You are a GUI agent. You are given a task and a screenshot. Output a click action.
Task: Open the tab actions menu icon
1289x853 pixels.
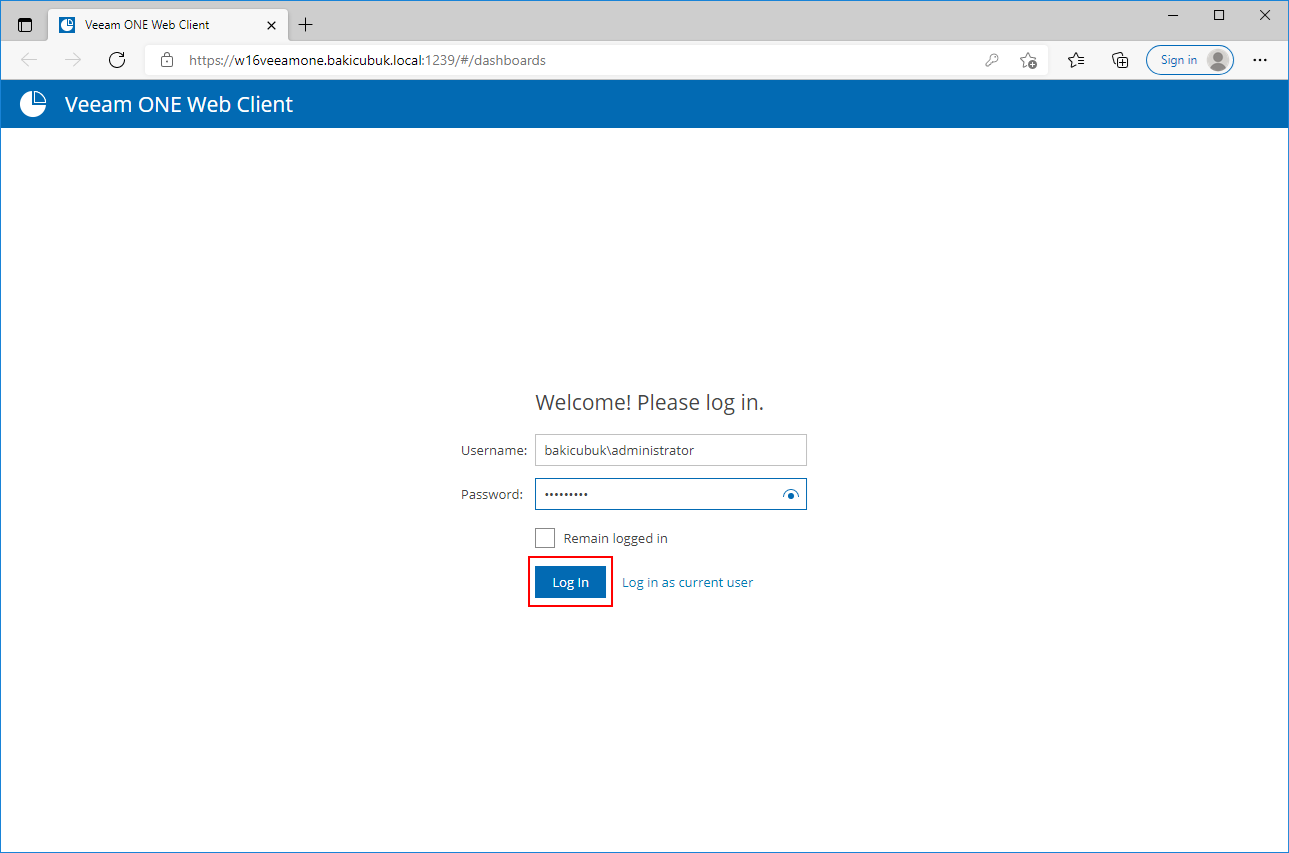25,25
